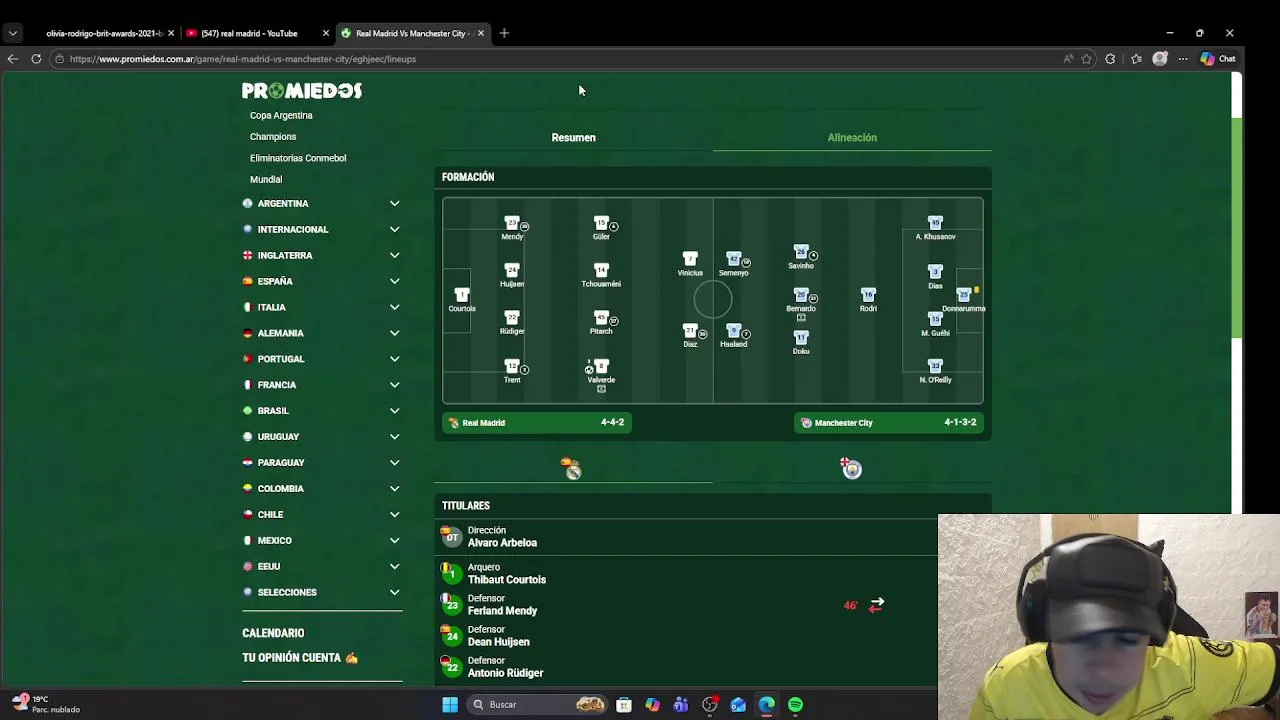Open Windows Start menu

coord(450,705)
